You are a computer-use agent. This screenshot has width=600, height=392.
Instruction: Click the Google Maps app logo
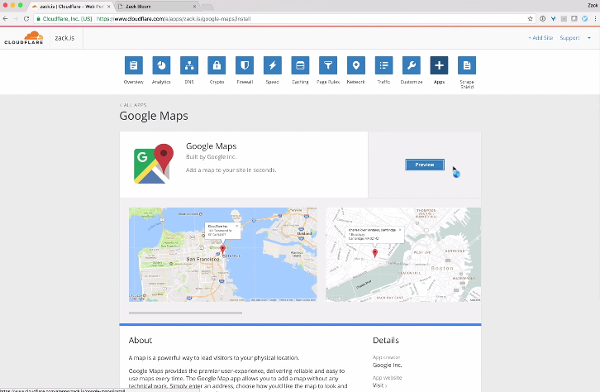coord(153,164)
